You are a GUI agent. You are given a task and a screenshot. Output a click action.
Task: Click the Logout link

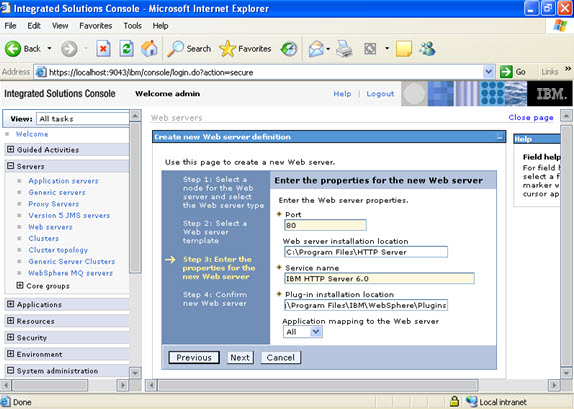click(x=380, y=94)
